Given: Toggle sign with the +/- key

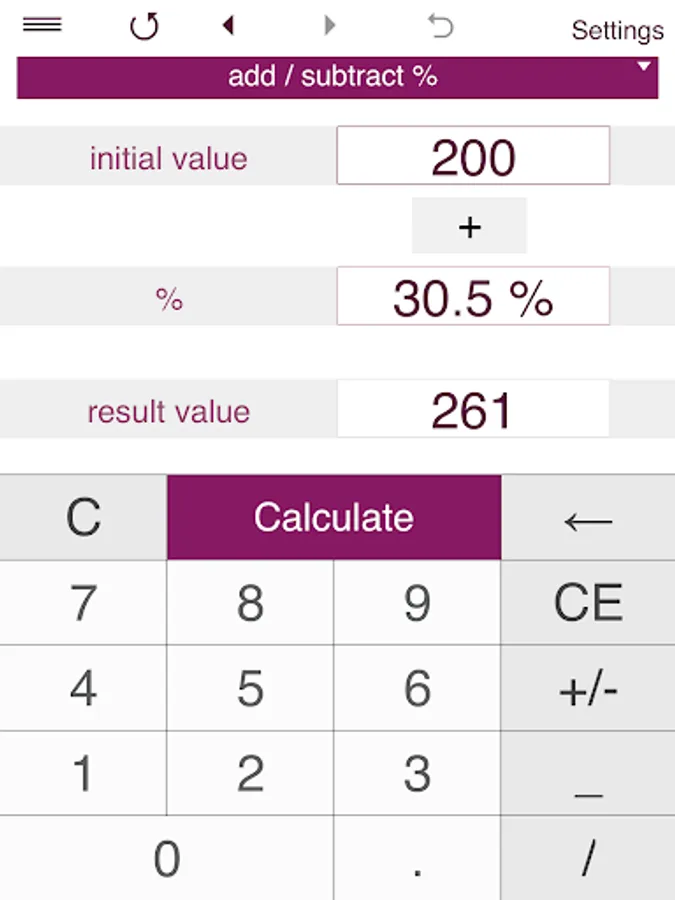Looking at the screenshot, I should coord(588,688).
